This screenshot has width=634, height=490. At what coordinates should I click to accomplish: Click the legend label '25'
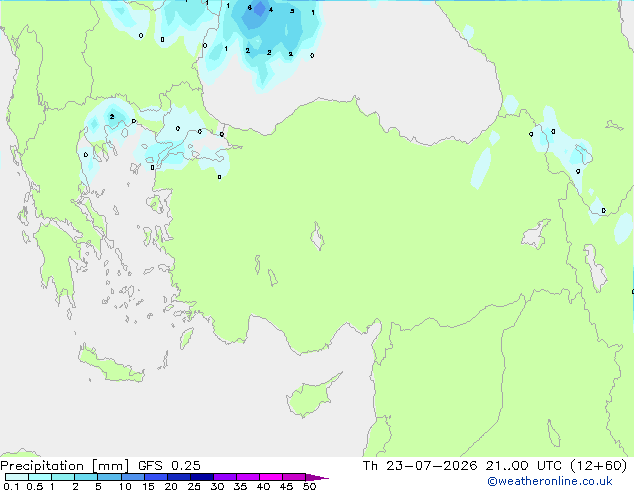click(x=194, y=486)
